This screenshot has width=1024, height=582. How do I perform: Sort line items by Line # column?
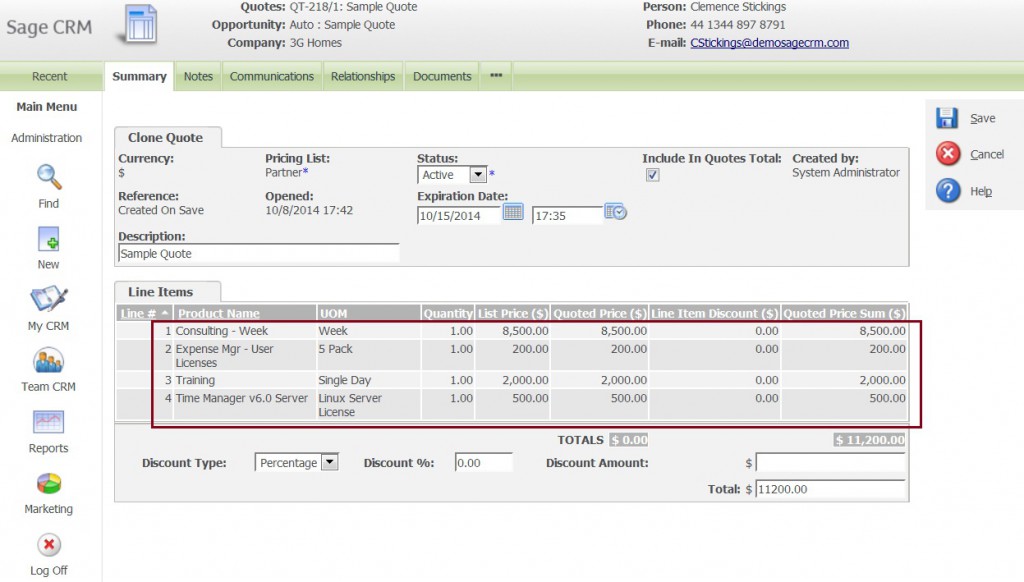139,314
